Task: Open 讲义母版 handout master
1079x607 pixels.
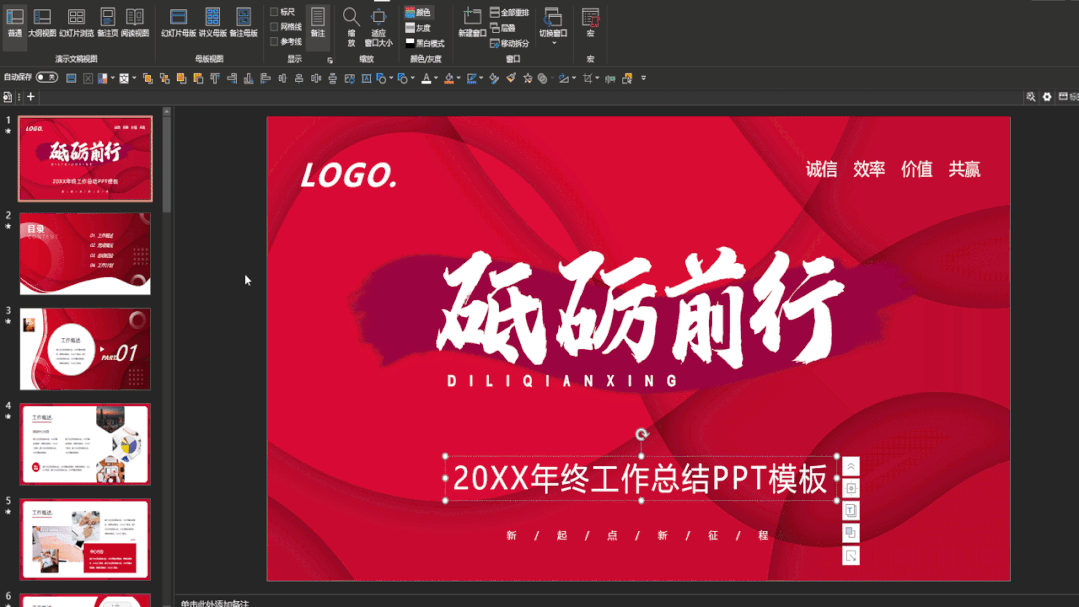Action: coord(213,21)
